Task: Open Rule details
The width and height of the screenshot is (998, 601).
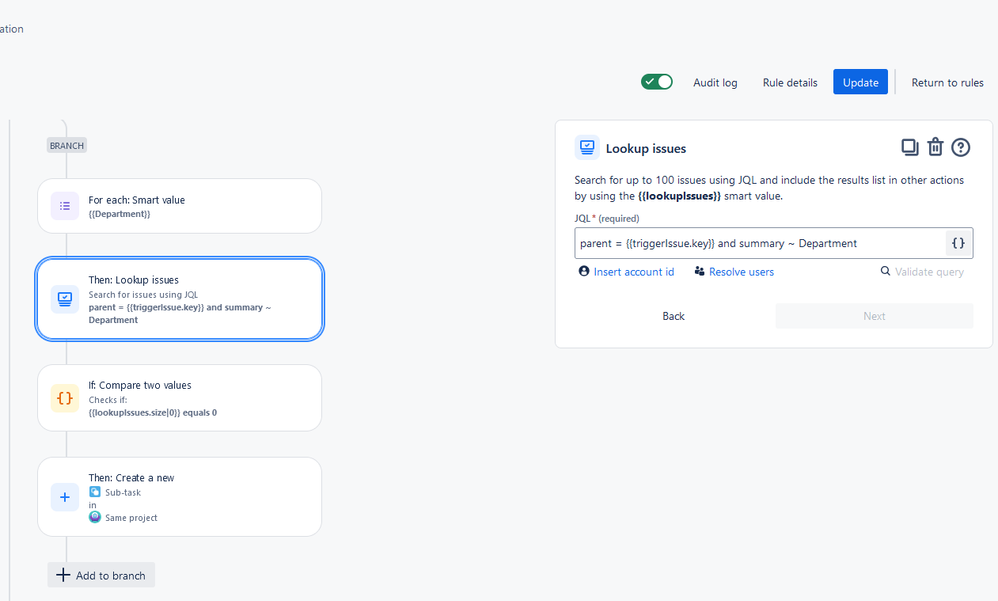Action: [x=790, y=83]
